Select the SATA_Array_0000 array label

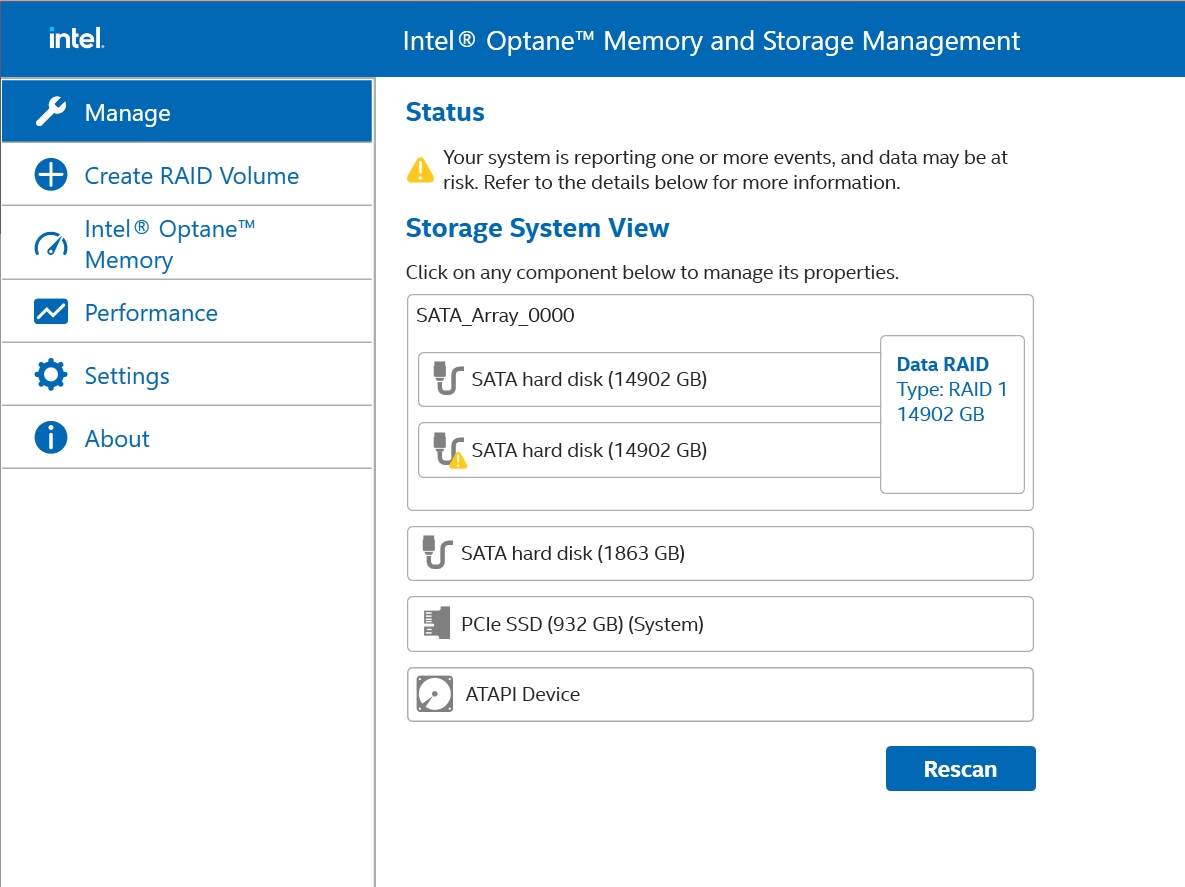tap(495, 316)
